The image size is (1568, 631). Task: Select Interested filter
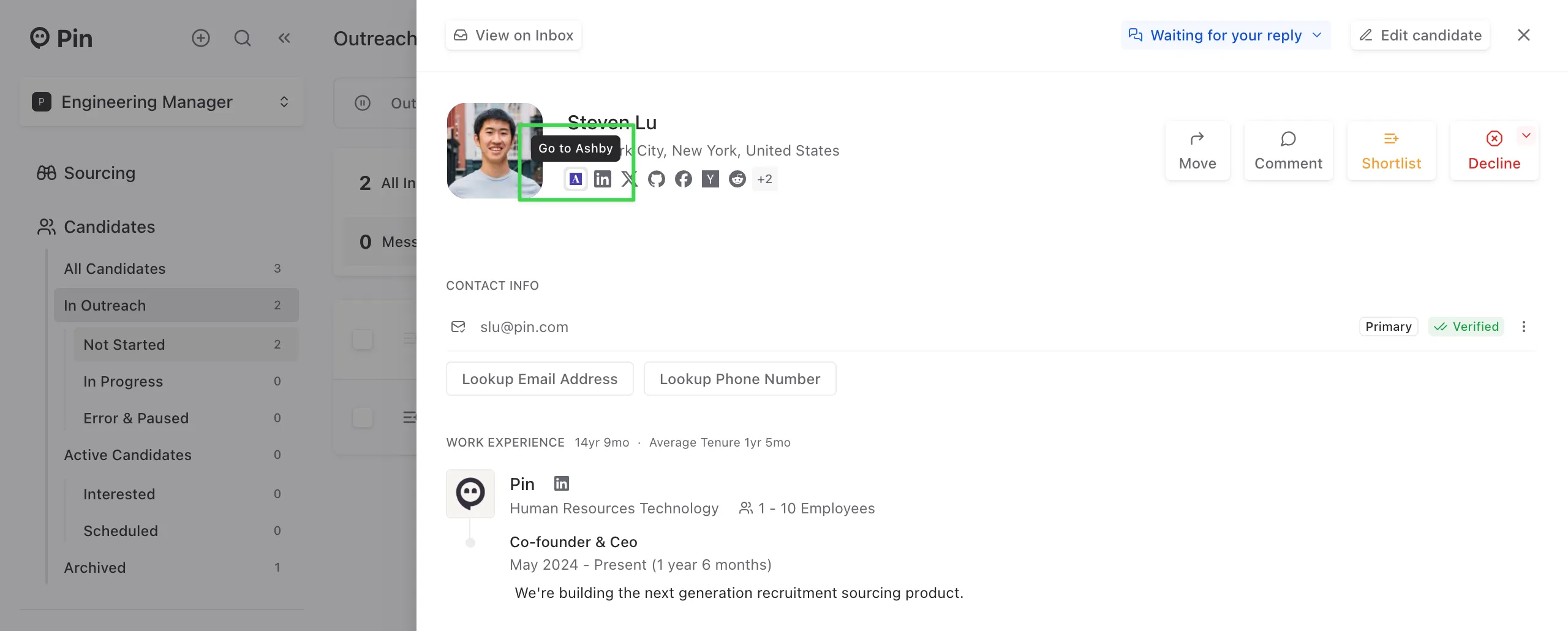[186, 494]
